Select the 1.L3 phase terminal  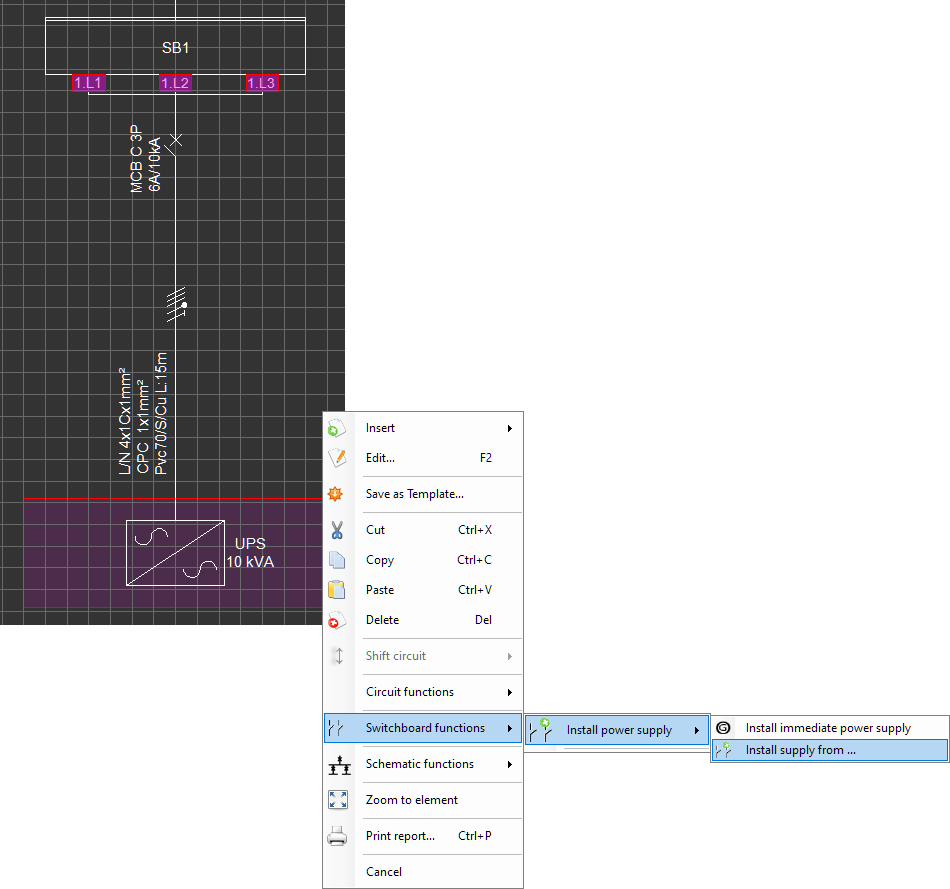pyautogui.click(x=262, y=83)
